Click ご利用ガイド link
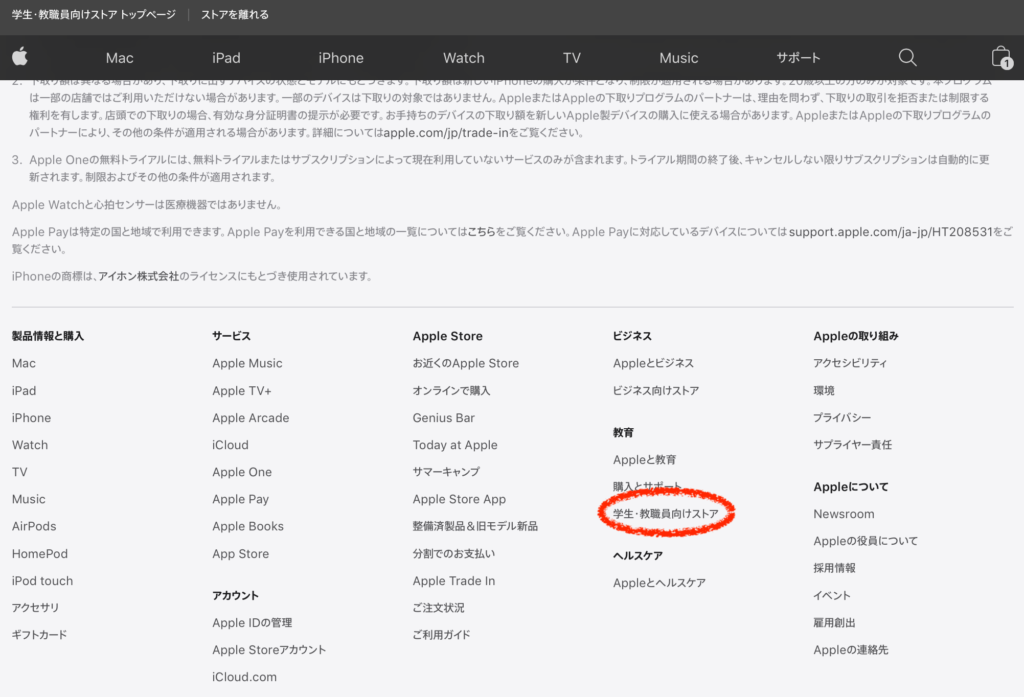The width and height of the screenshot is (1024, 697). (x=441, y=635)
